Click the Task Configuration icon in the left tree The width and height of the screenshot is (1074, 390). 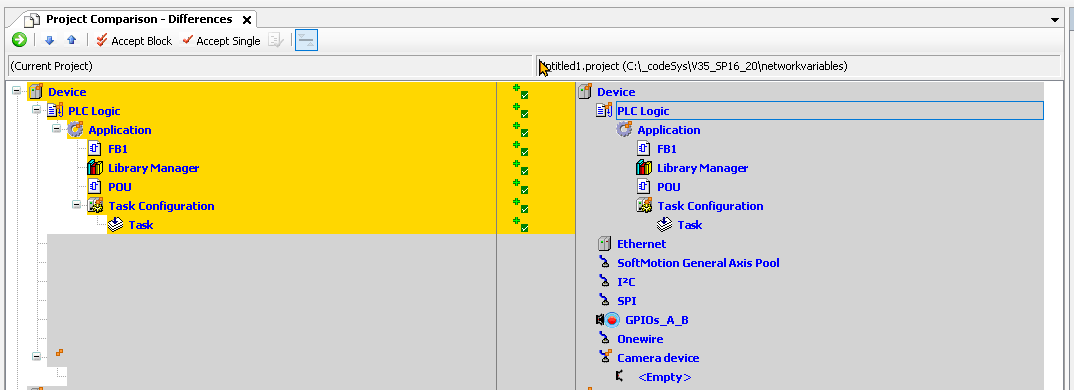coord(95,205)
